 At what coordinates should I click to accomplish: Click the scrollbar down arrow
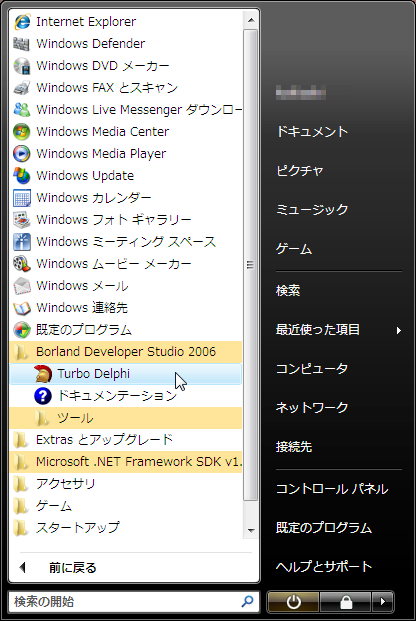point(251,530)
